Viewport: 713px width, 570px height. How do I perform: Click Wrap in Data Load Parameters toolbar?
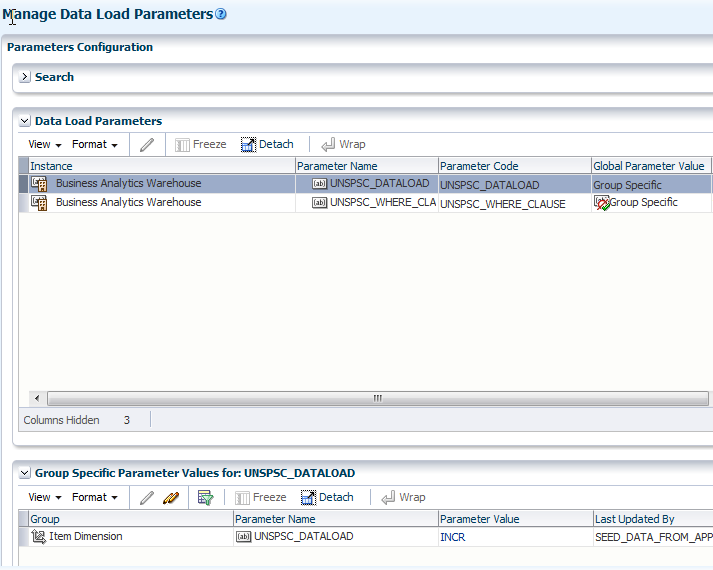pyautogui.click(x=343, y=145)
